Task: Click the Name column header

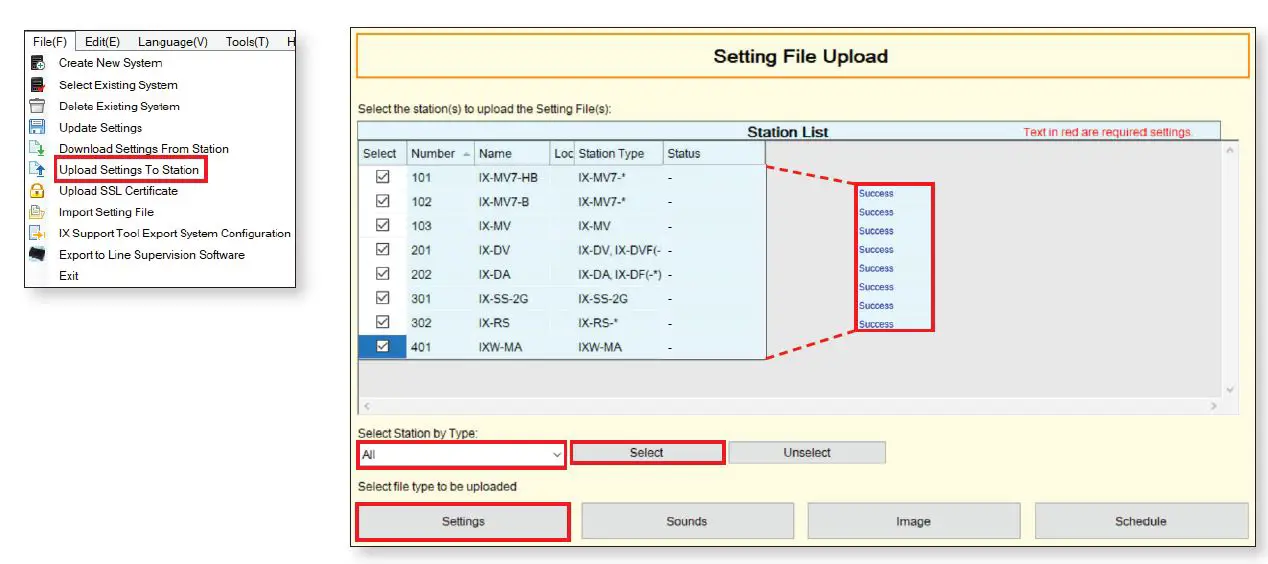Action: click(512, 153)
